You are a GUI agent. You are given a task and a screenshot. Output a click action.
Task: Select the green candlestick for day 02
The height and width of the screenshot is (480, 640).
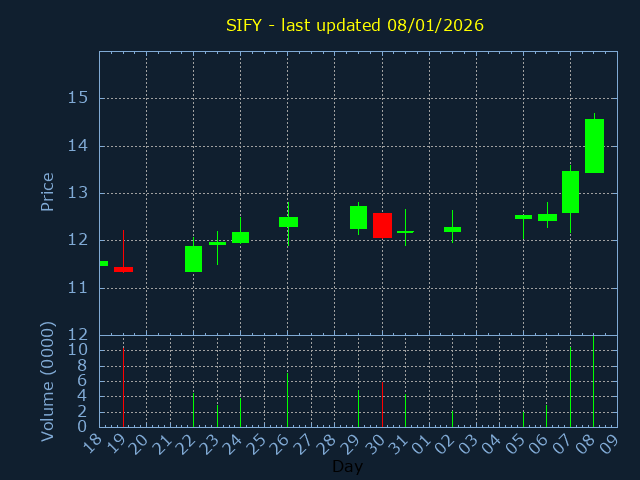point(452,229)
